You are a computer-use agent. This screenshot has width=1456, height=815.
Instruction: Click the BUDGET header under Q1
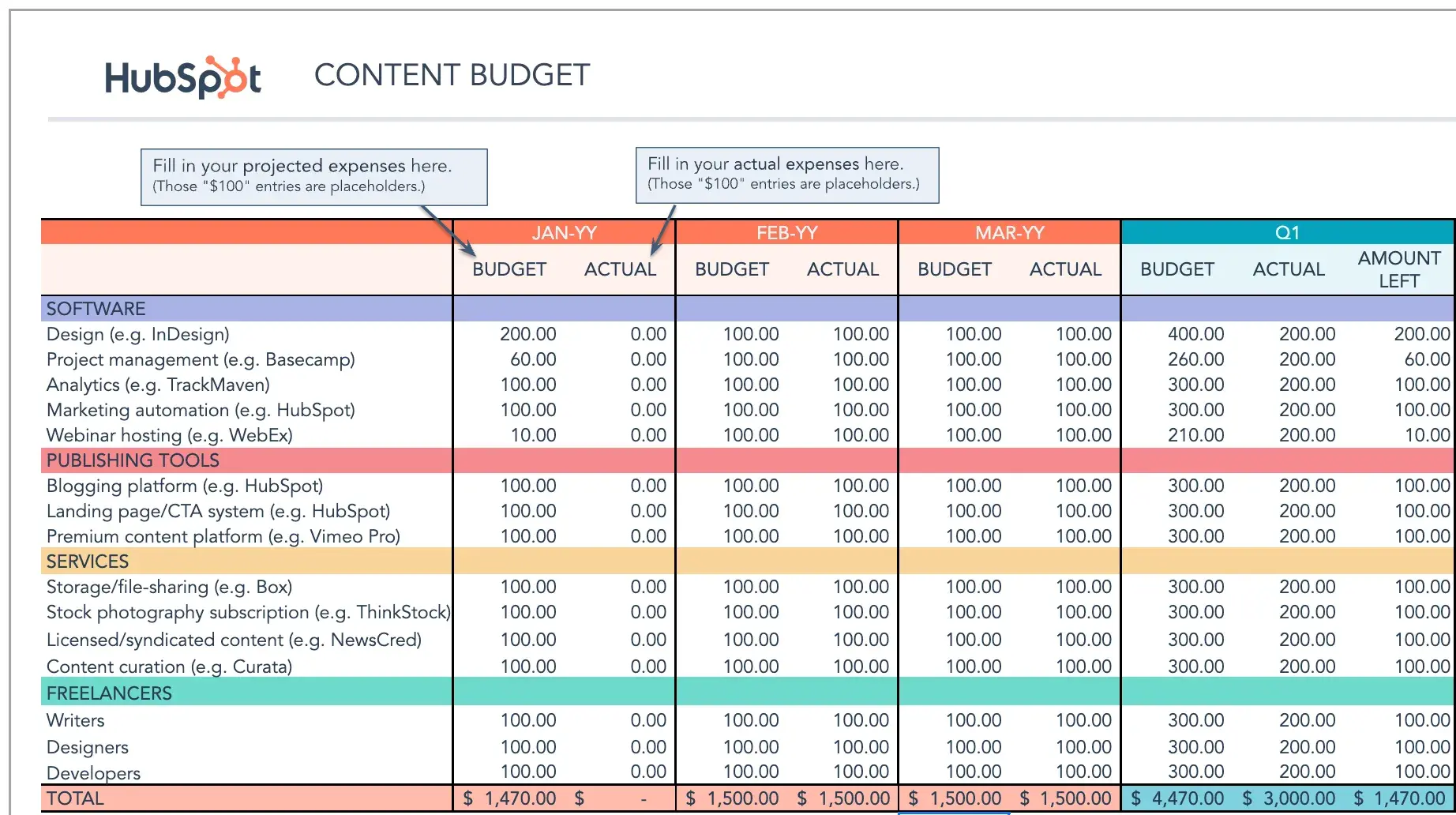pyautogui.click(x=1177, y=269)
